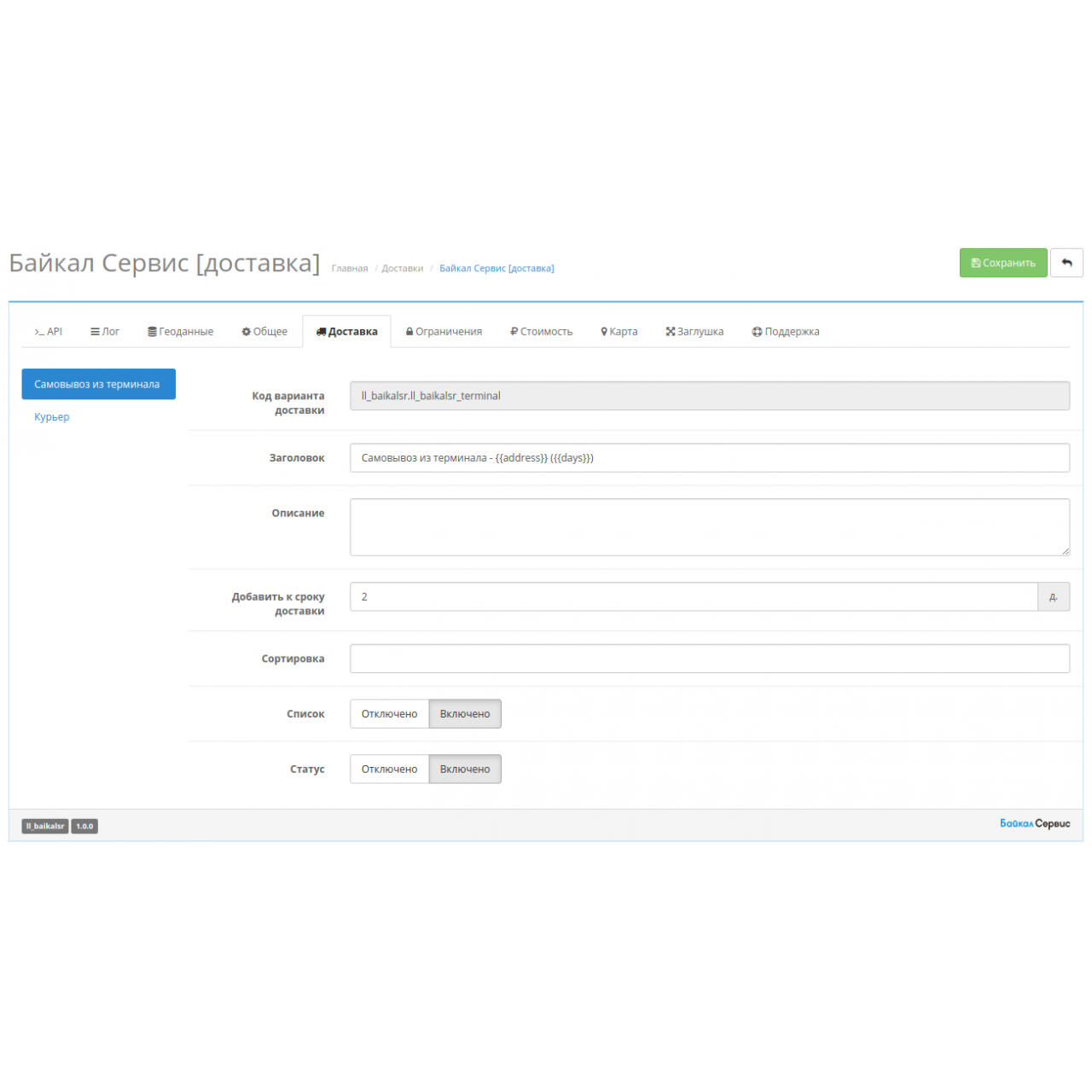Open the Карта tab
The width and height of the screenshot is (1092, 1092).
(619, 331)
